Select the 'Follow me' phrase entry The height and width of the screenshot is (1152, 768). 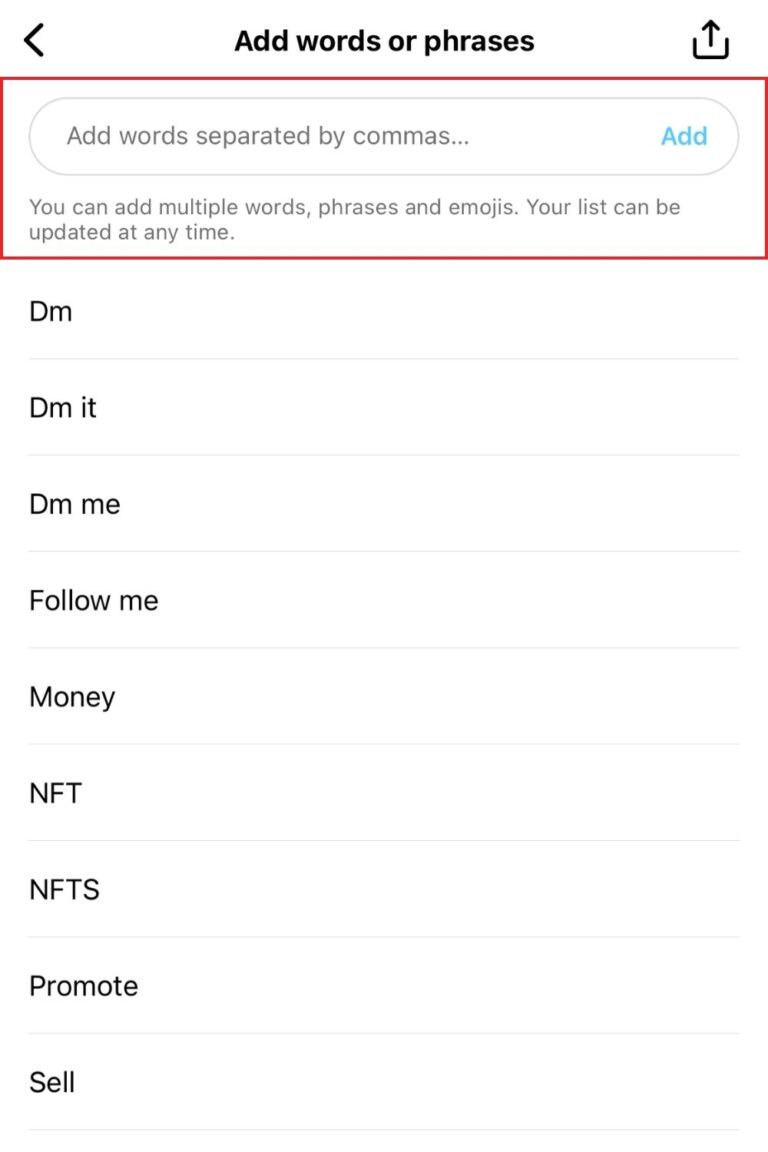tap(94, 600)
